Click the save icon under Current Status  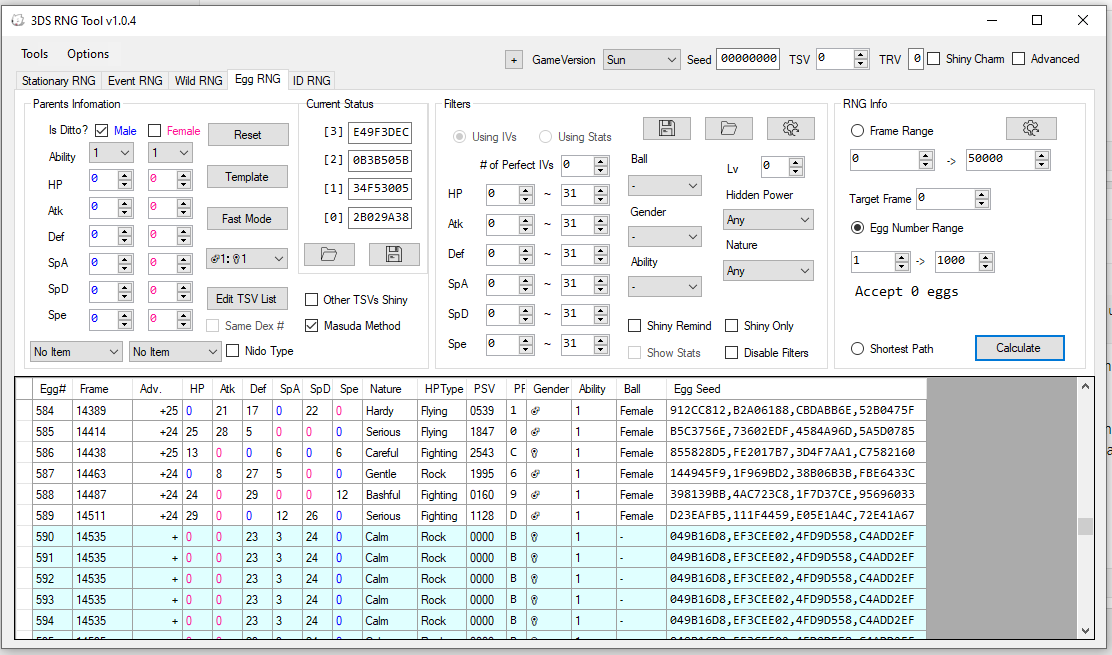pos(393,255)
